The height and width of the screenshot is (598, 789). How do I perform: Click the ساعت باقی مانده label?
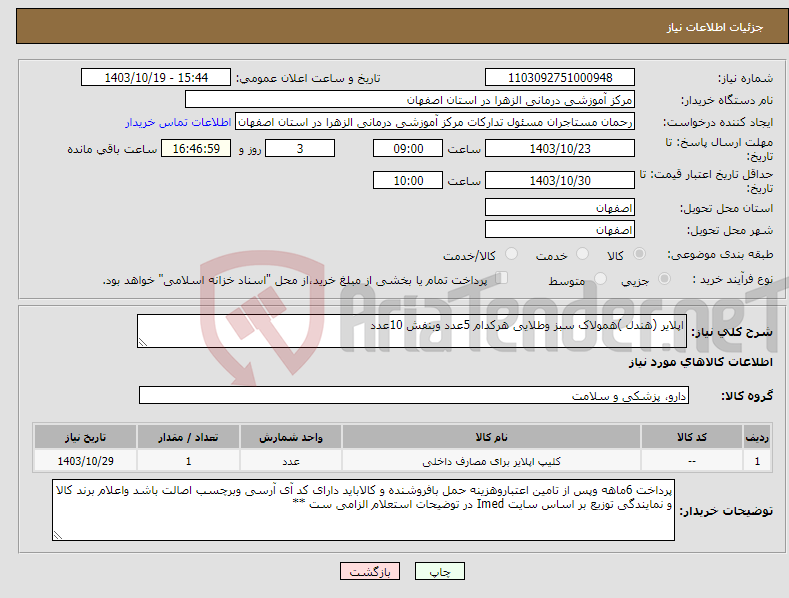[112, 149]
